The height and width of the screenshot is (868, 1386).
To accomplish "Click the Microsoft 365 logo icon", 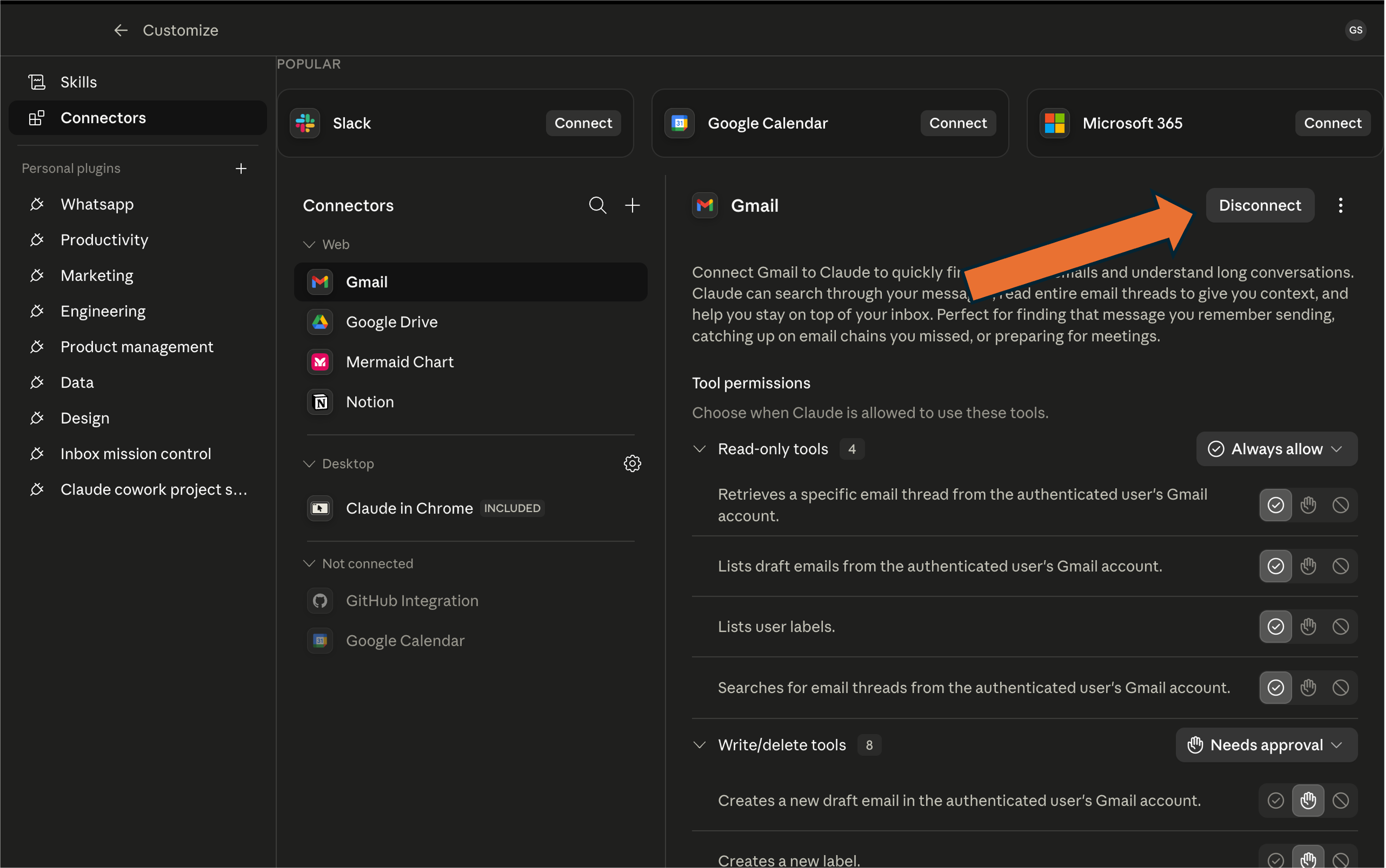I will click(1054, 123).
